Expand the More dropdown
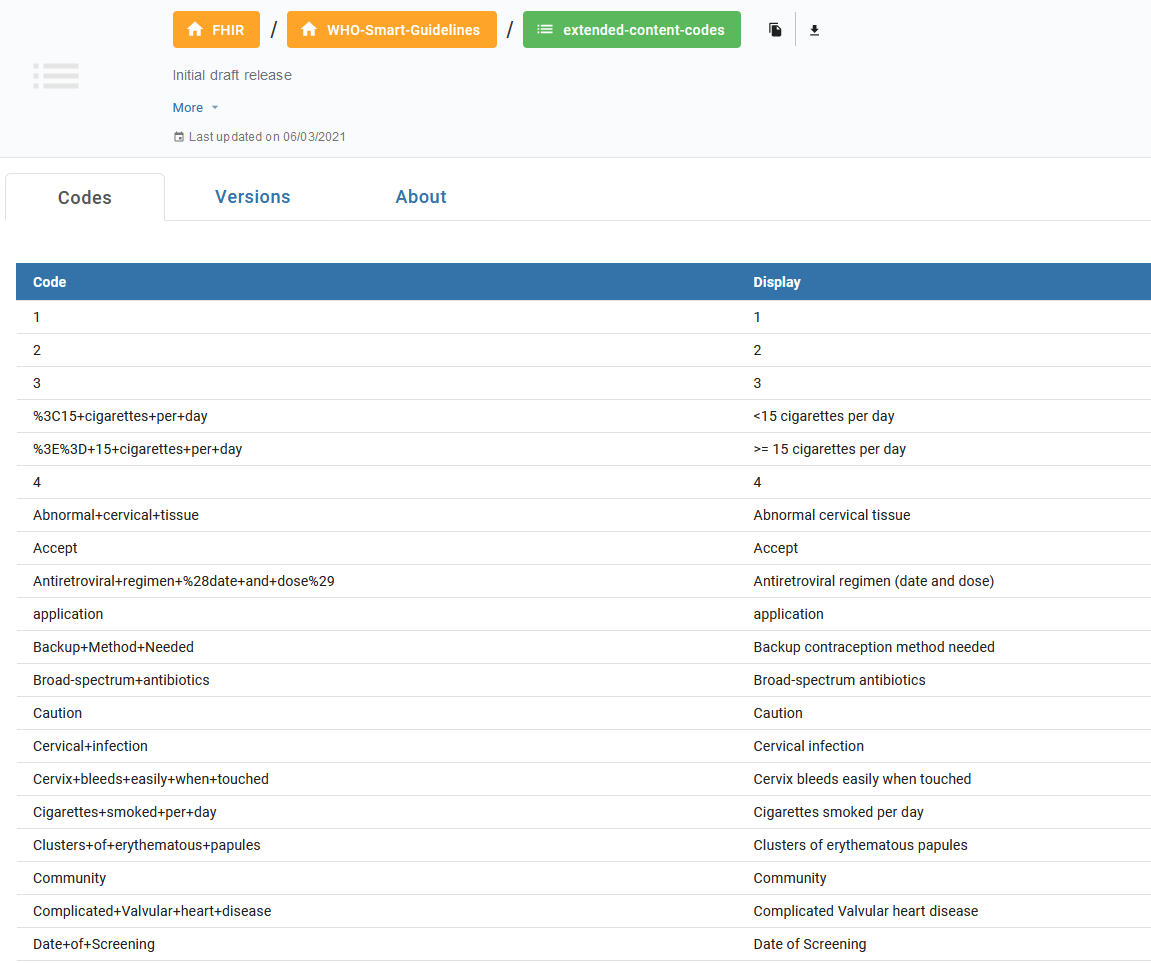1151x963 pixels. click(195, 108)
